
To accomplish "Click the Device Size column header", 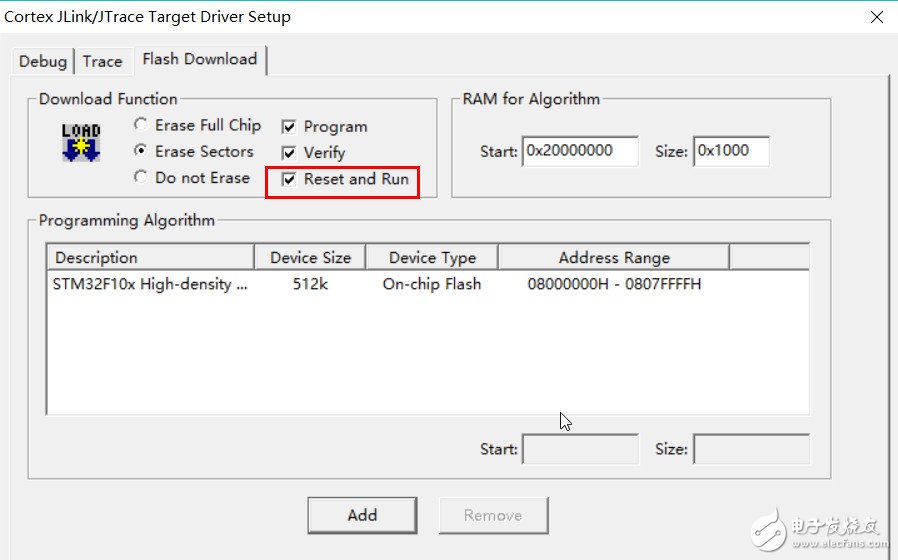I will pos(310,257).
